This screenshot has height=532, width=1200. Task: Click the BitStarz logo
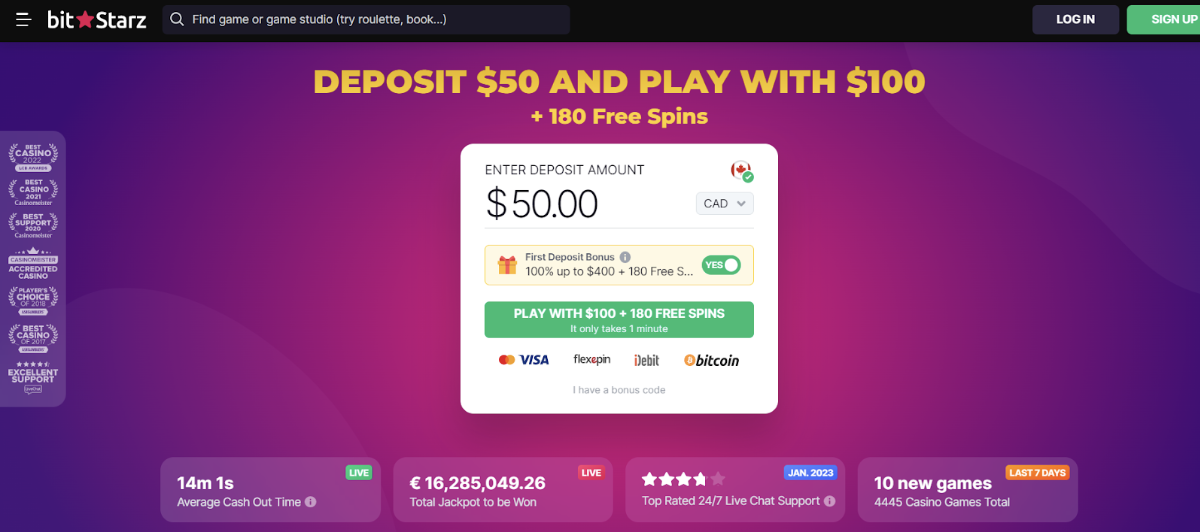(x=97, y=19)
